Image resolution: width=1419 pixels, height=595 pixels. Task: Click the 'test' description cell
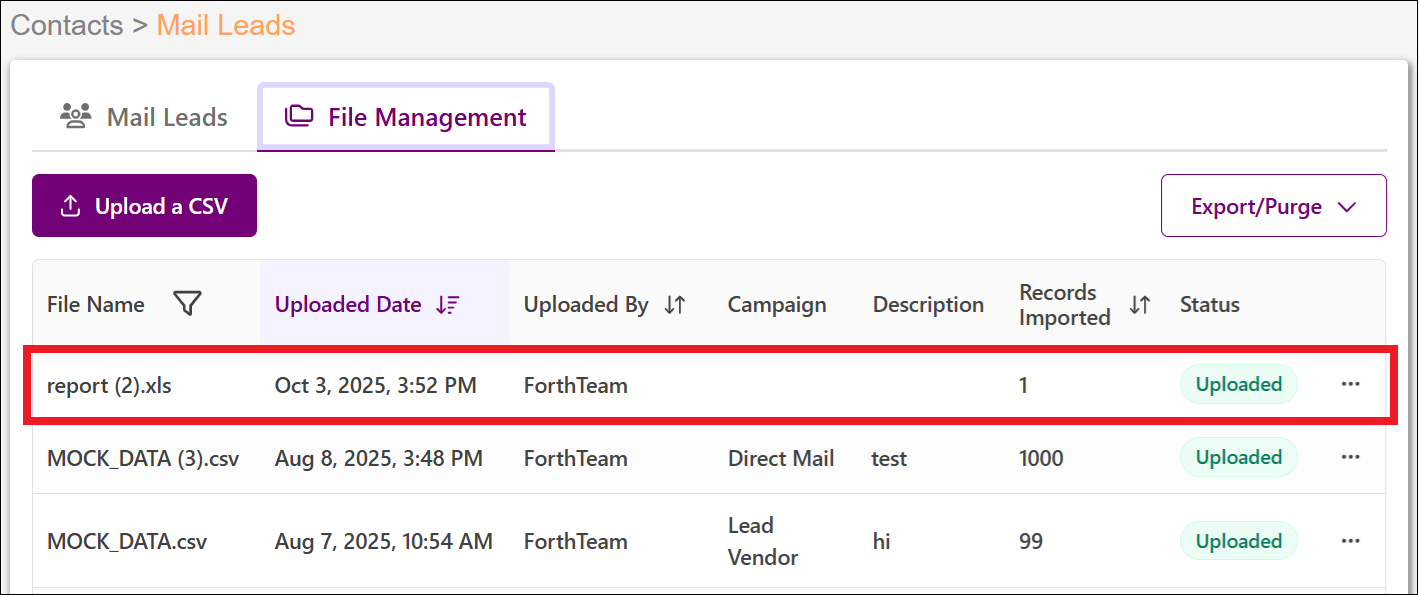click(x=890, y=459)
